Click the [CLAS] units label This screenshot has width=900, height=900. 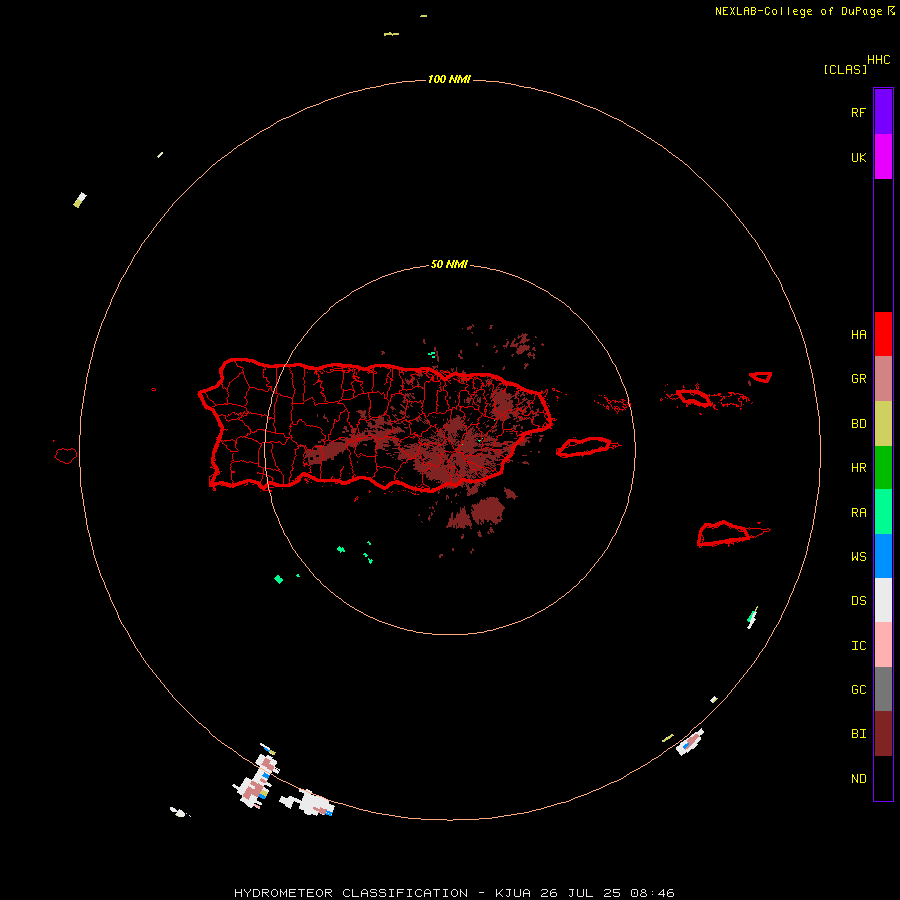click(845, 69)
